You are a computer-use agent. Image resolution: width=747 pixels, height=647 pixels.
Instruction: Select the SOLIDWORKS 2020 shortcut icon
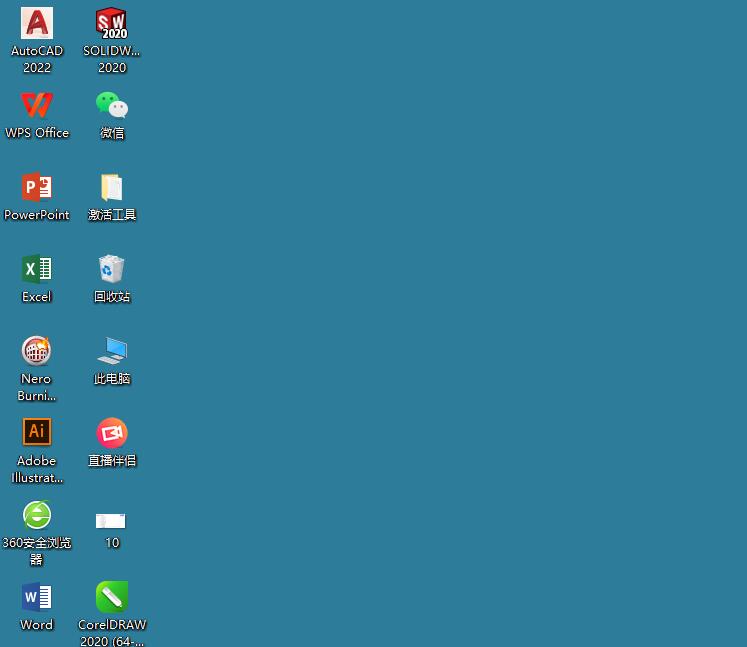pos(111,23)
